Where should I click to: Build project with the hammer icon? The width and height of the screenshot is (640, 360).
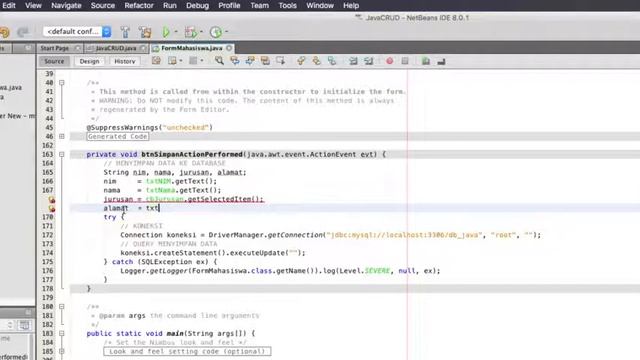coord(125,32)
